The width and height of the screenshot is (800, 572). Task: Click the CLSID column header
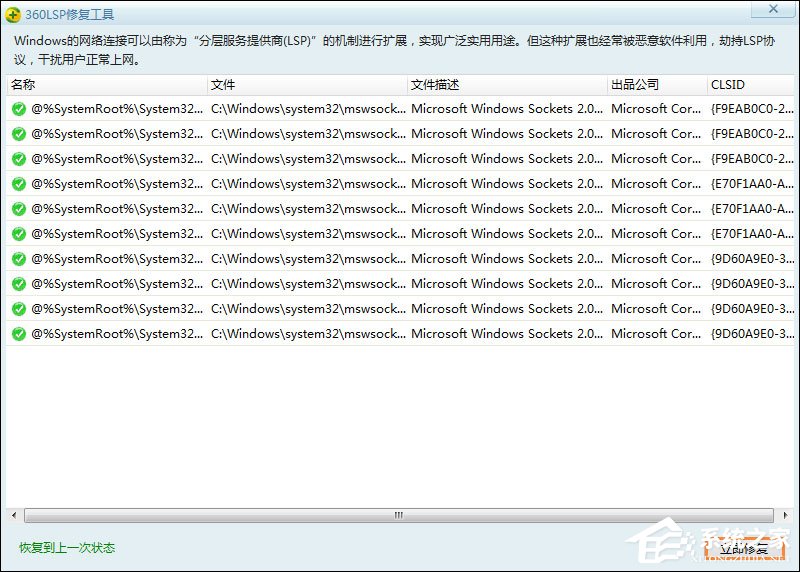click(x=750, y=85)
